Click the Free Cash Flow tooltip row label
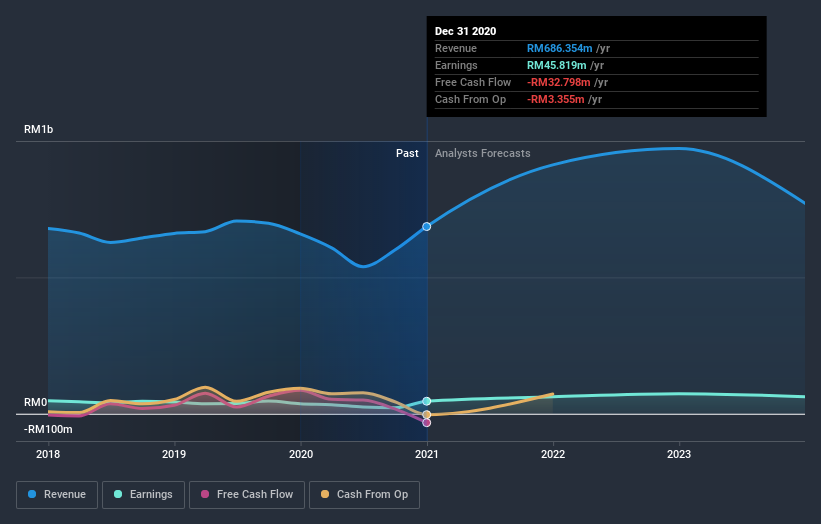 coord(473,83)
